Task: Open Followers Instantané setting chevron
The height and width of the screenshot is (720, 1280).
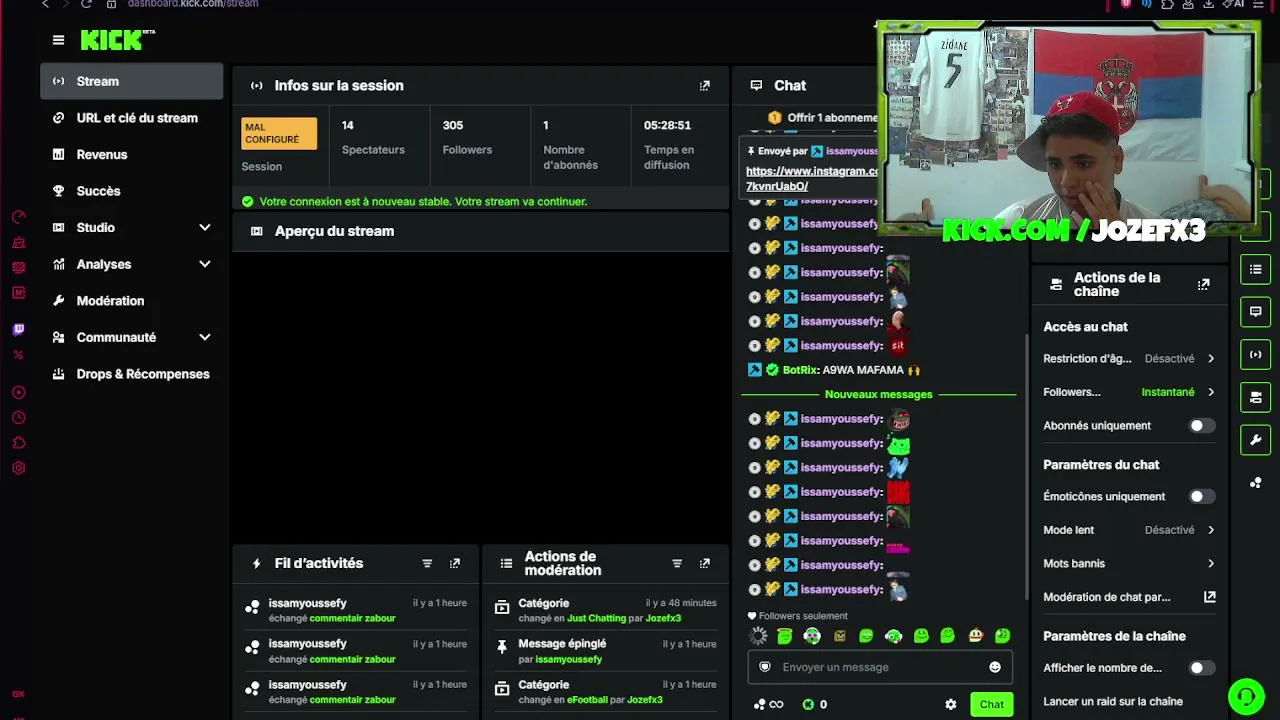Action: [x=1210, y=392]
